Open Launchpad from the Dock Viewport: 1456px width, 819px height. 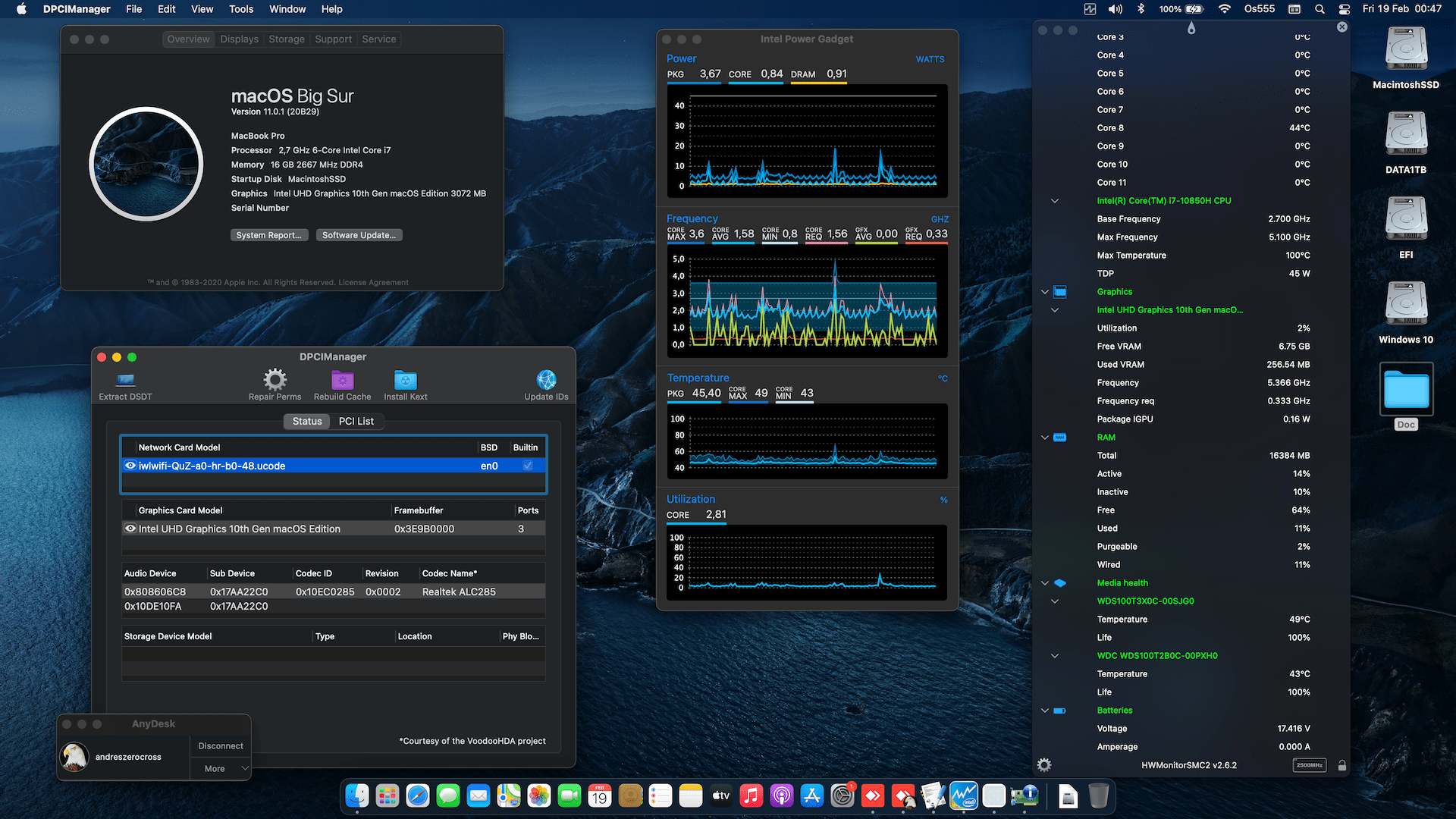pos(388,795)
